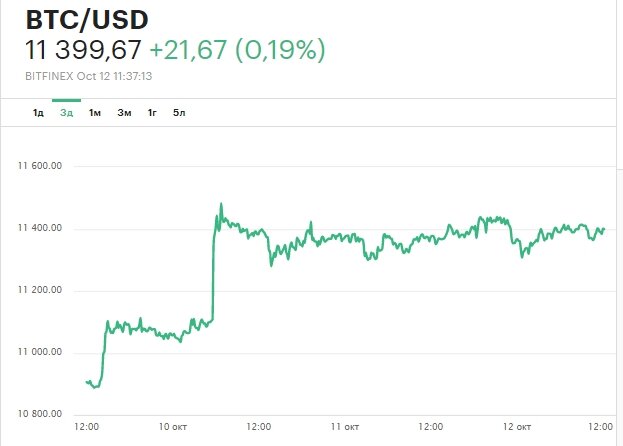Select the 1д time range tab

pyautogui.click(x=38, y=112)
